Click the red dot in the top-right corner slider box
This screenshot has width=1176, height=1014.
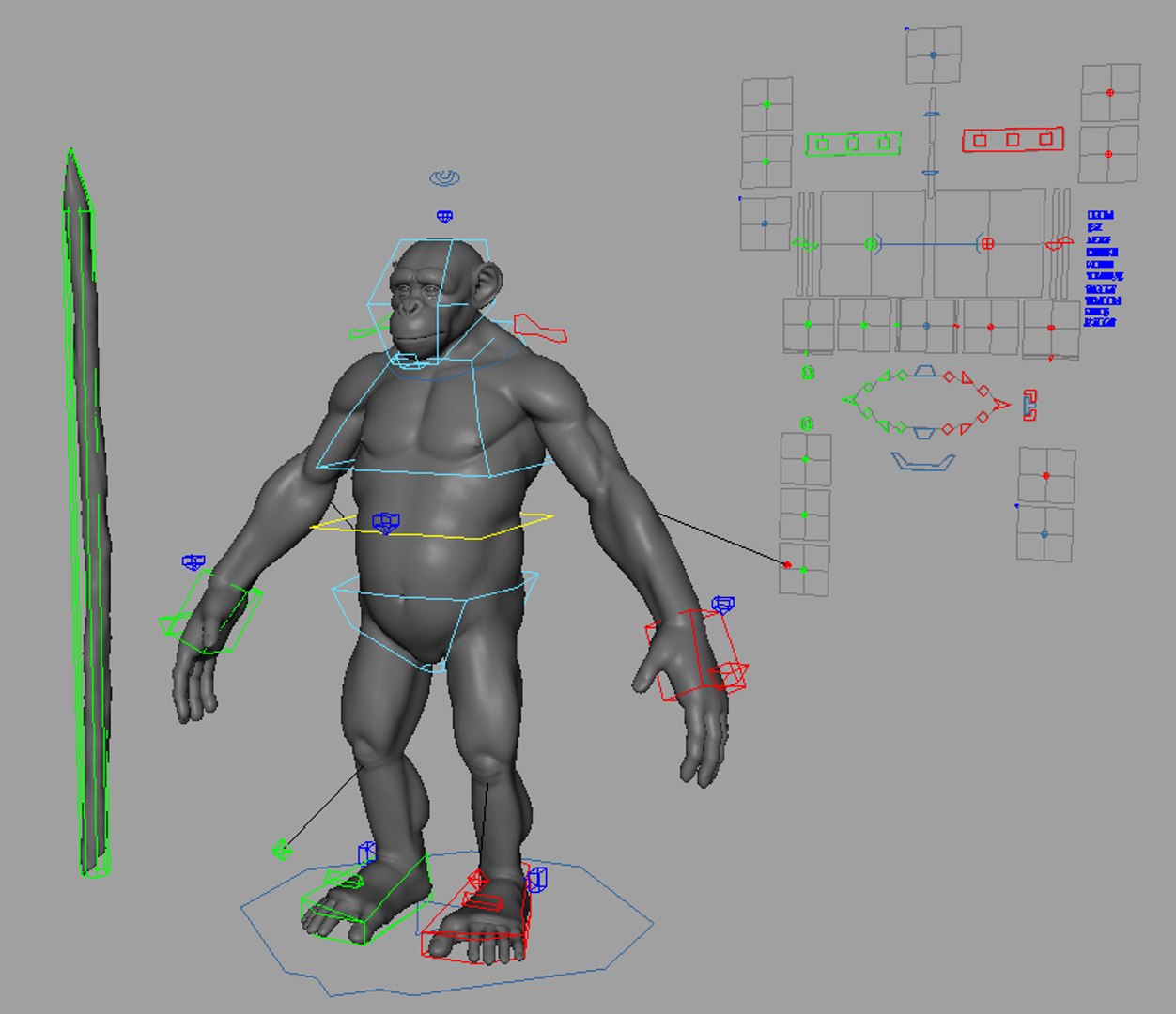tap(1109, 93)
